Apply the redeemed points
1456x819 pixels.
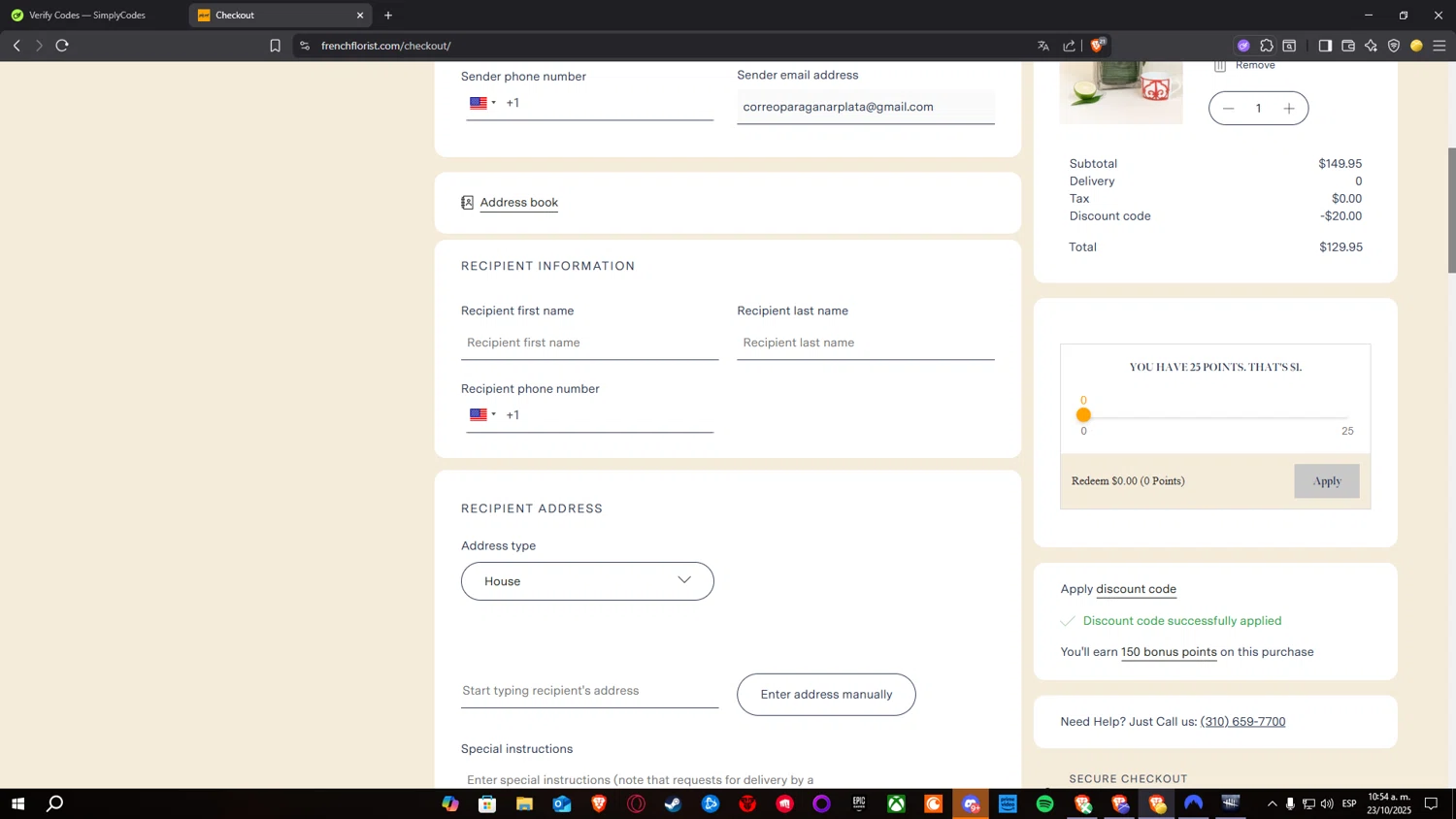pos(1327,481)
